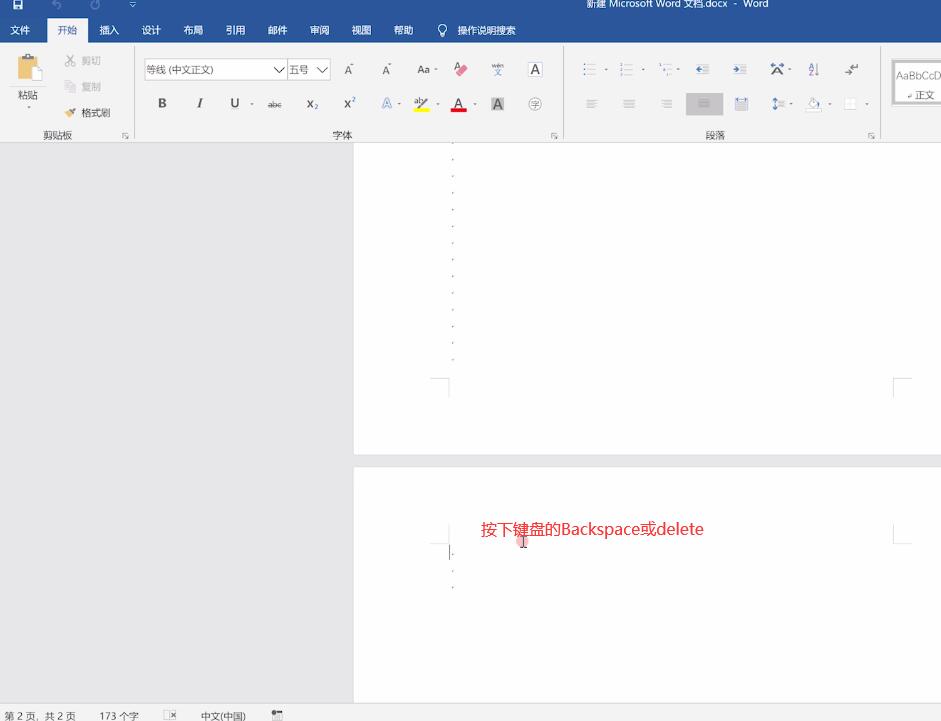
Task: Align text right
Action: point(667,104)
